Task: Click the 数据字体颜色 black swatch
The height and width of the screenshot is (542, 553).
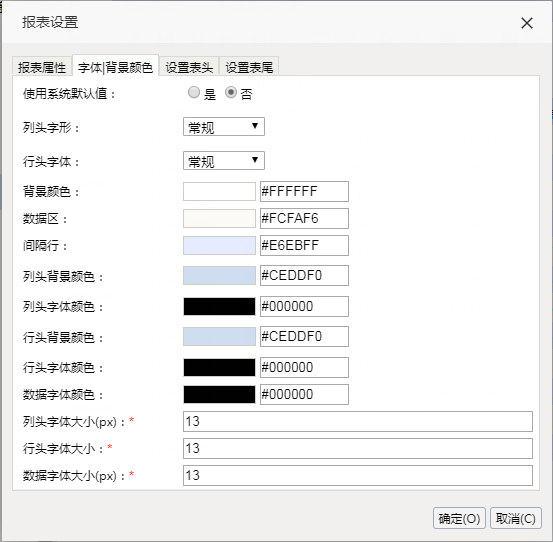Action: pyautogui.click(x=219, y=394)
